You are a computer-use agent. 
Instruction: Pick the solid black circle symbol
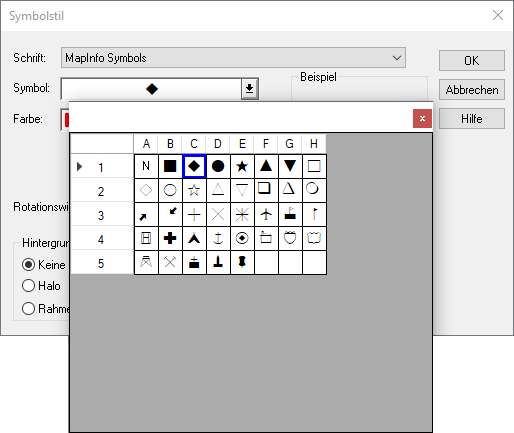tap(218, 166)
